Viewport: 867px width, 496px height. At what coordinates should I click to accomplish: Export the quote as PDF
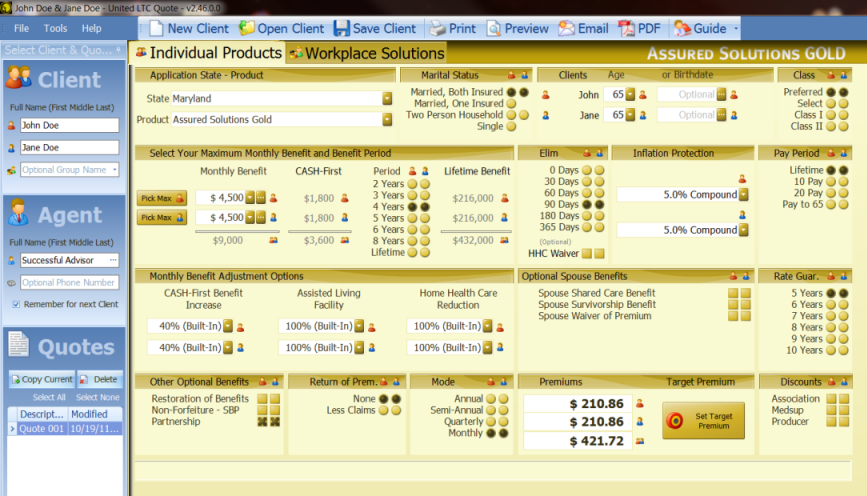[639, 28]
